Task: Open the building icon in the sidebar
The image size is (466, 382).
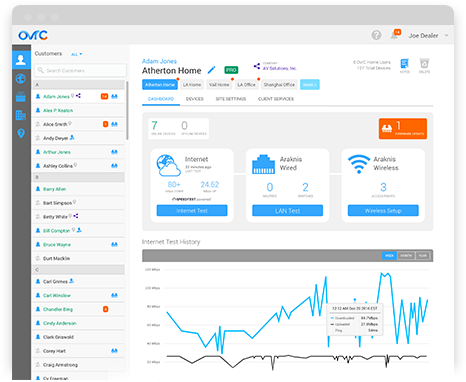Action: 21,115
